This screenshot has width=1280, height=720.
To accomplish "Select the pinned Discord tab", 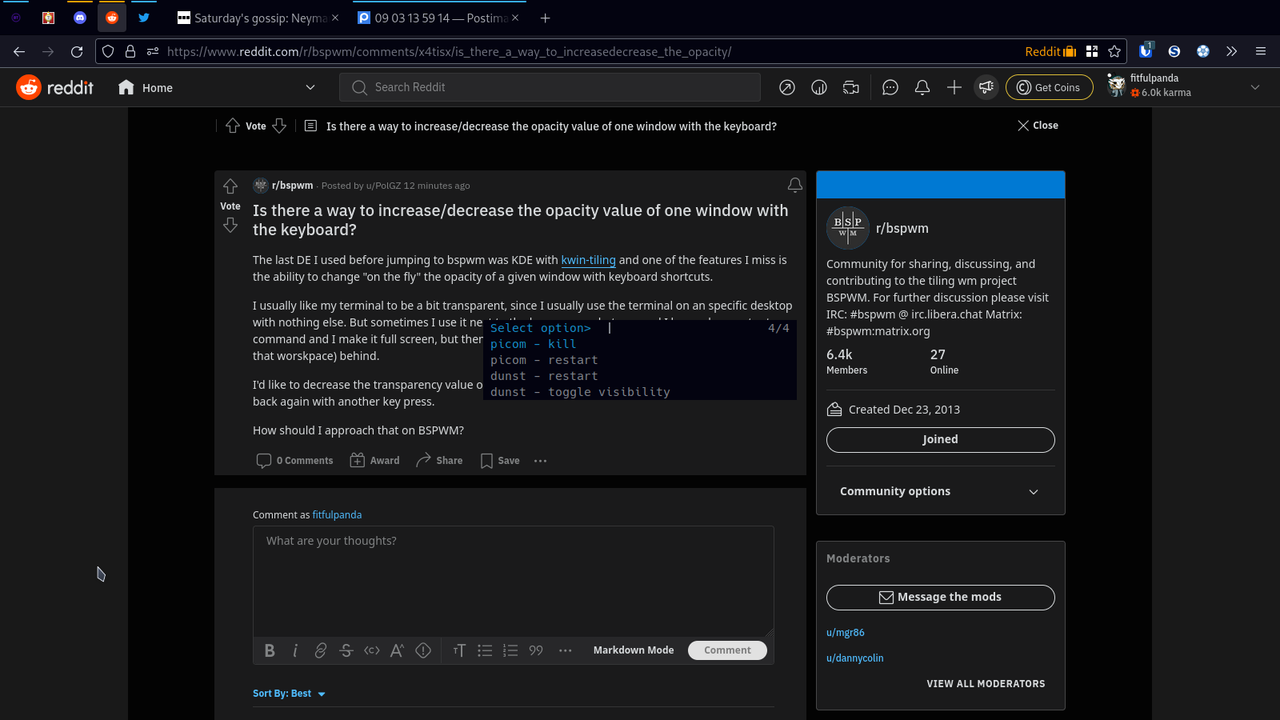I will (x=80, y=18).
